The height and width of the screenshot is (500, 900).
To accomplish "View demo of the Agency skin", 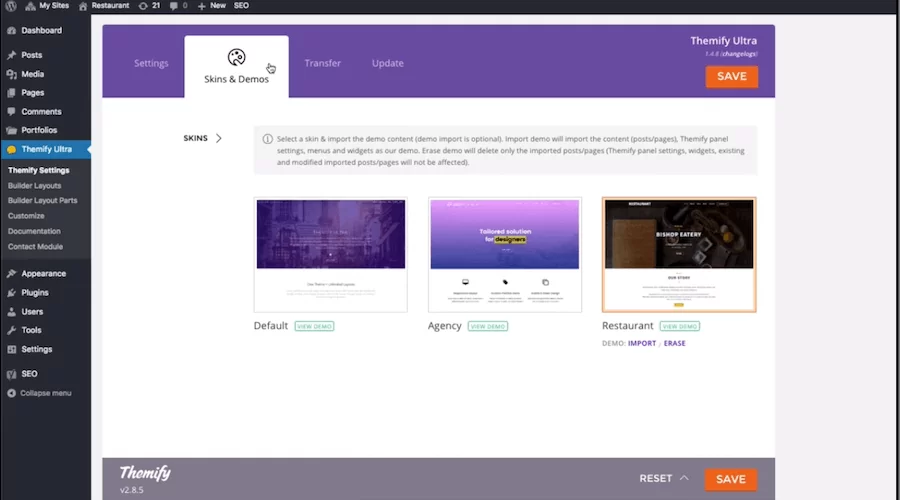I will point(488,326).
